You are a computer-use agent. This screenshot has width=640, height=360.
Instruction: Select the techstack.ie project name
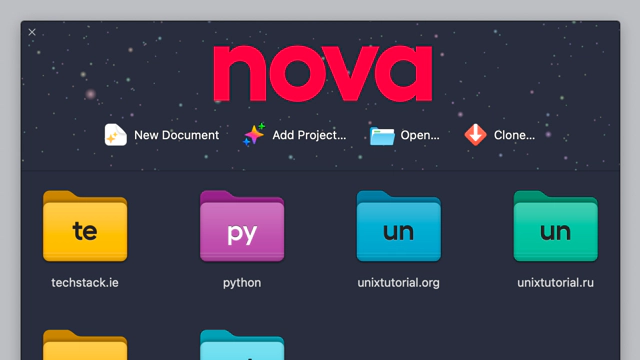[85, 282]
